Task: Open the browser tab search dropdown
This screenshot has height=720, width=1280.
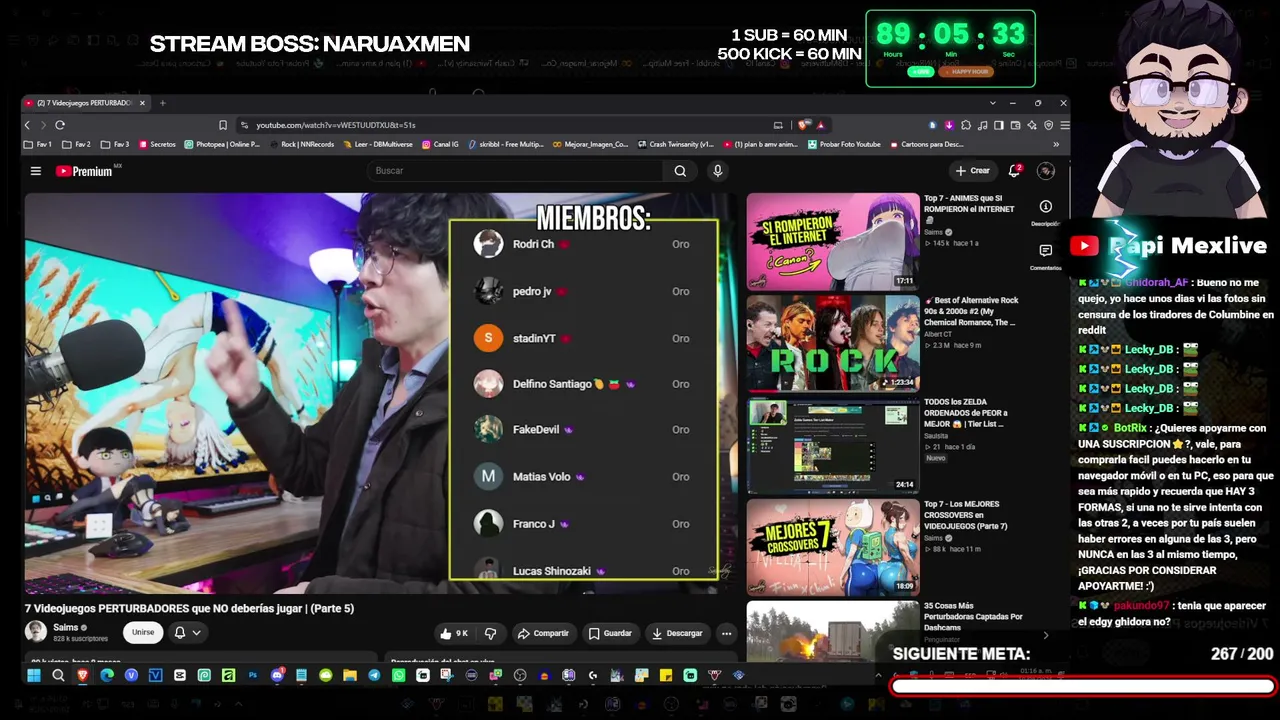Action: tap(993, 103)
